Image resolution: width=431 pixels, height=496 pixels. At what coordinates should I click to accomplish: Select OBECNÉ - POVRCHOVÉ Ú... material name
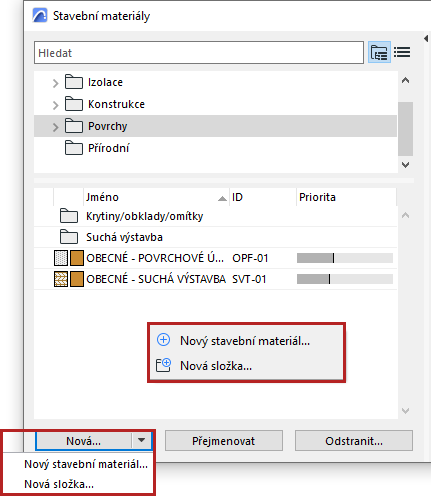155,258
